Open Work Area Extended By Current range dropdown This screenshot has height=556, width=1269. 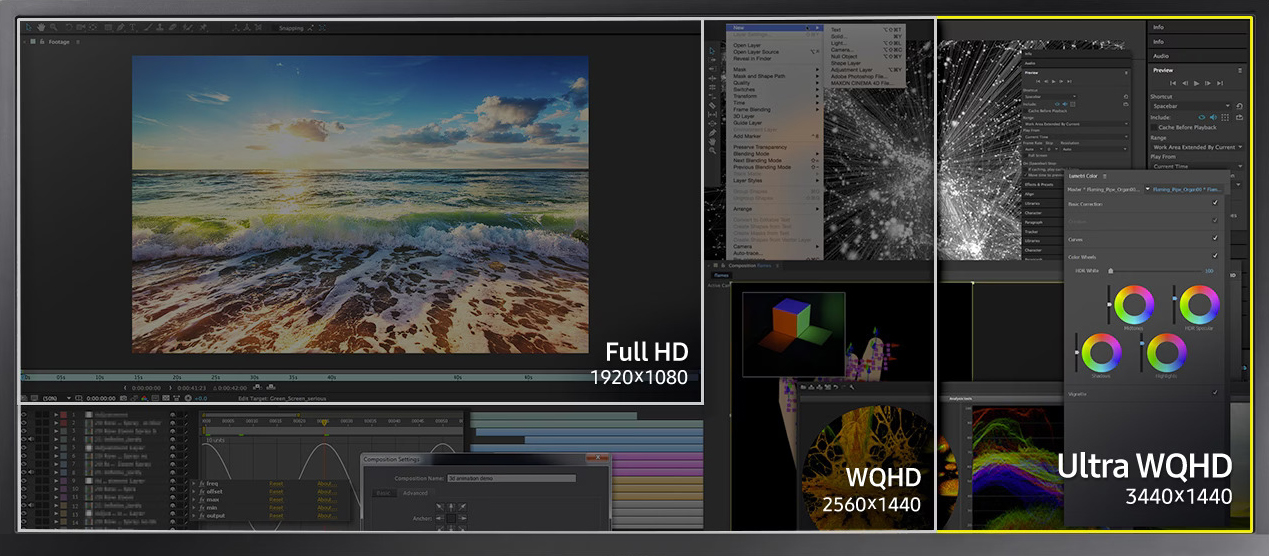click(1197, 147)
